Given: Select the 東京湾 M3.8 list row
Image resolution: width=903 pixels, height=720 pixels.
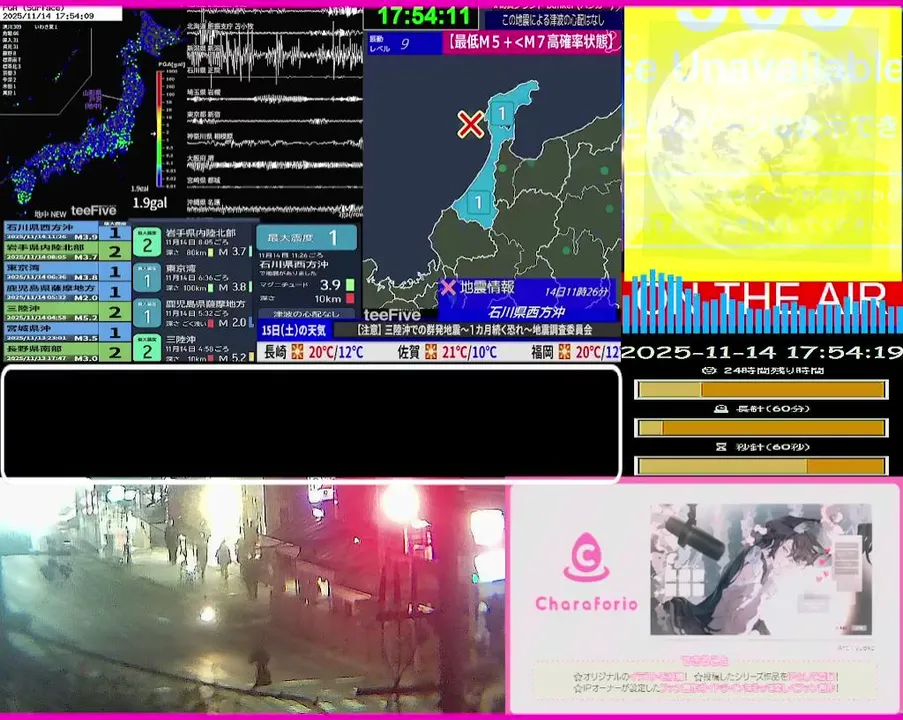Looking at the screenshot, I should pos(67,271).
